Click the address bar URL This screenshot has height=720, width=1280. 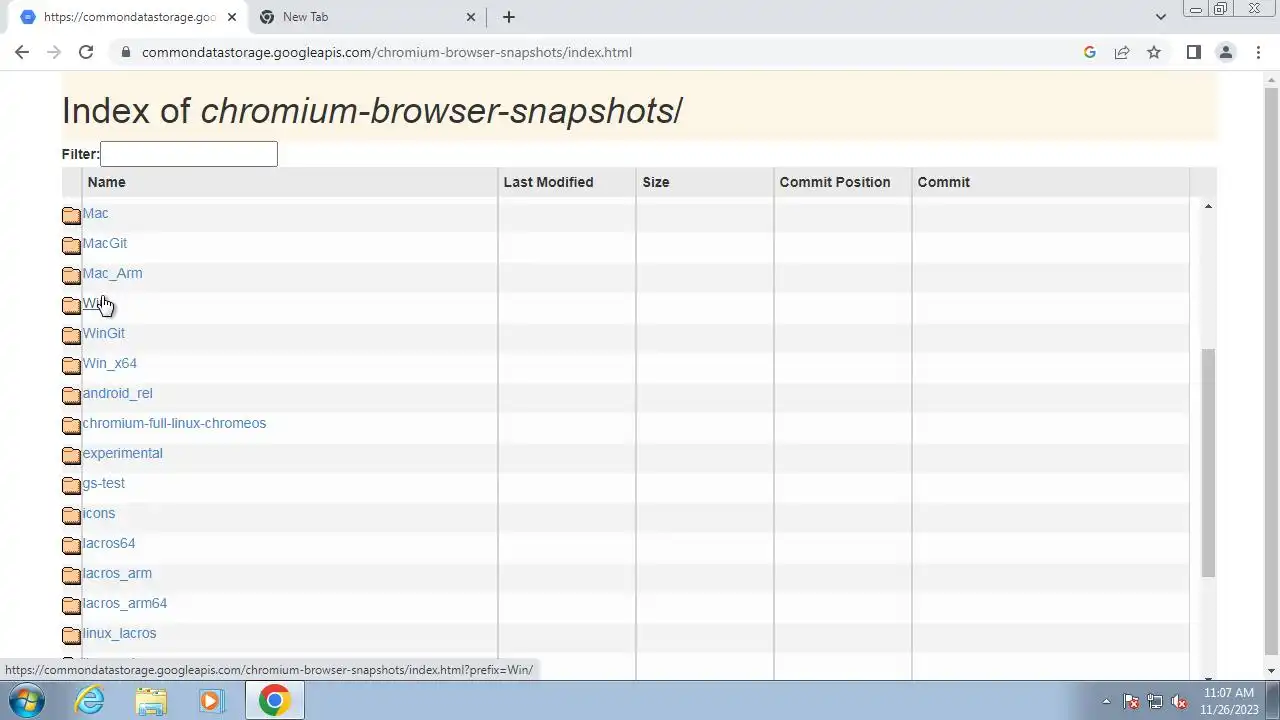tap(387, 52)
